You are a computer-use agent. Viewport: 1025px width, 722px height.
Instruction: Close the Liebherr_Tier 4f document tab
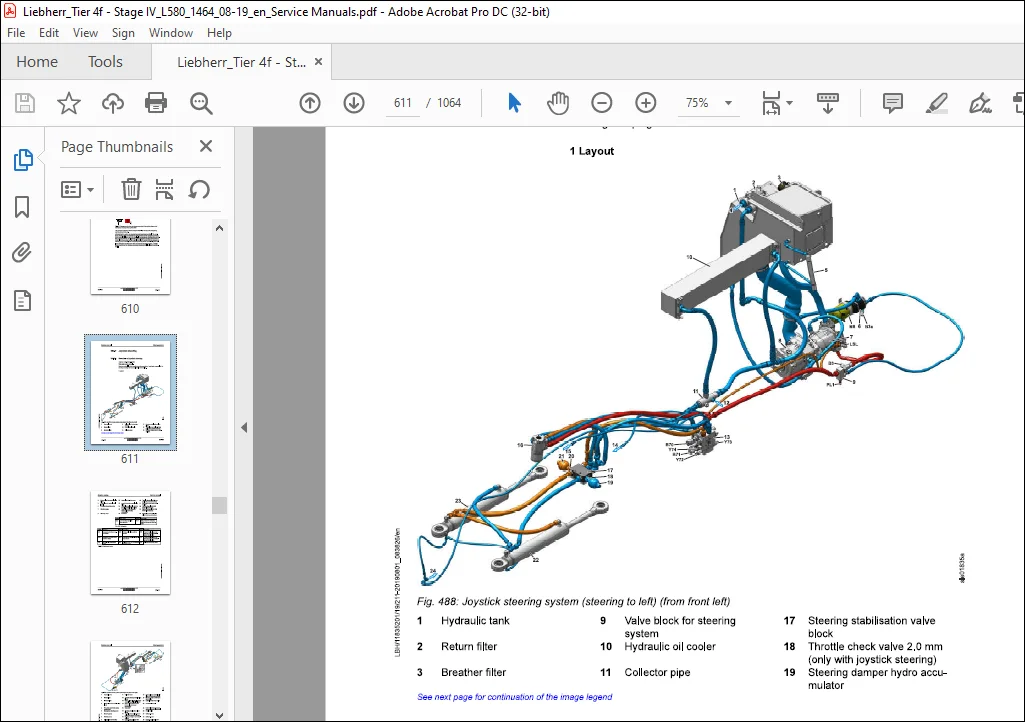click(x=318, y=61)
